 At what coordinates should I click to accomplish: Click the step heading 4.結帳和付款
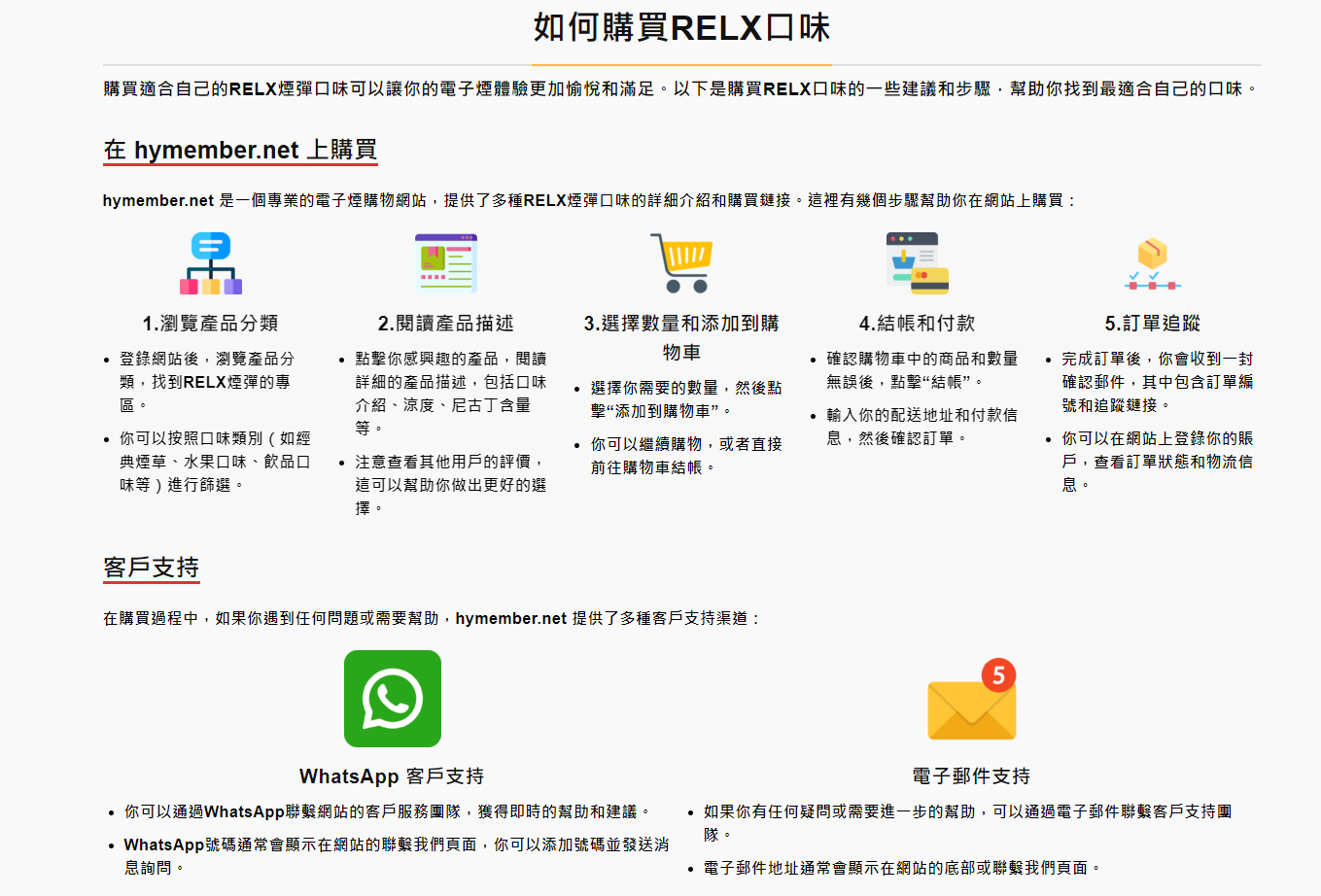(x=918, y=324)
